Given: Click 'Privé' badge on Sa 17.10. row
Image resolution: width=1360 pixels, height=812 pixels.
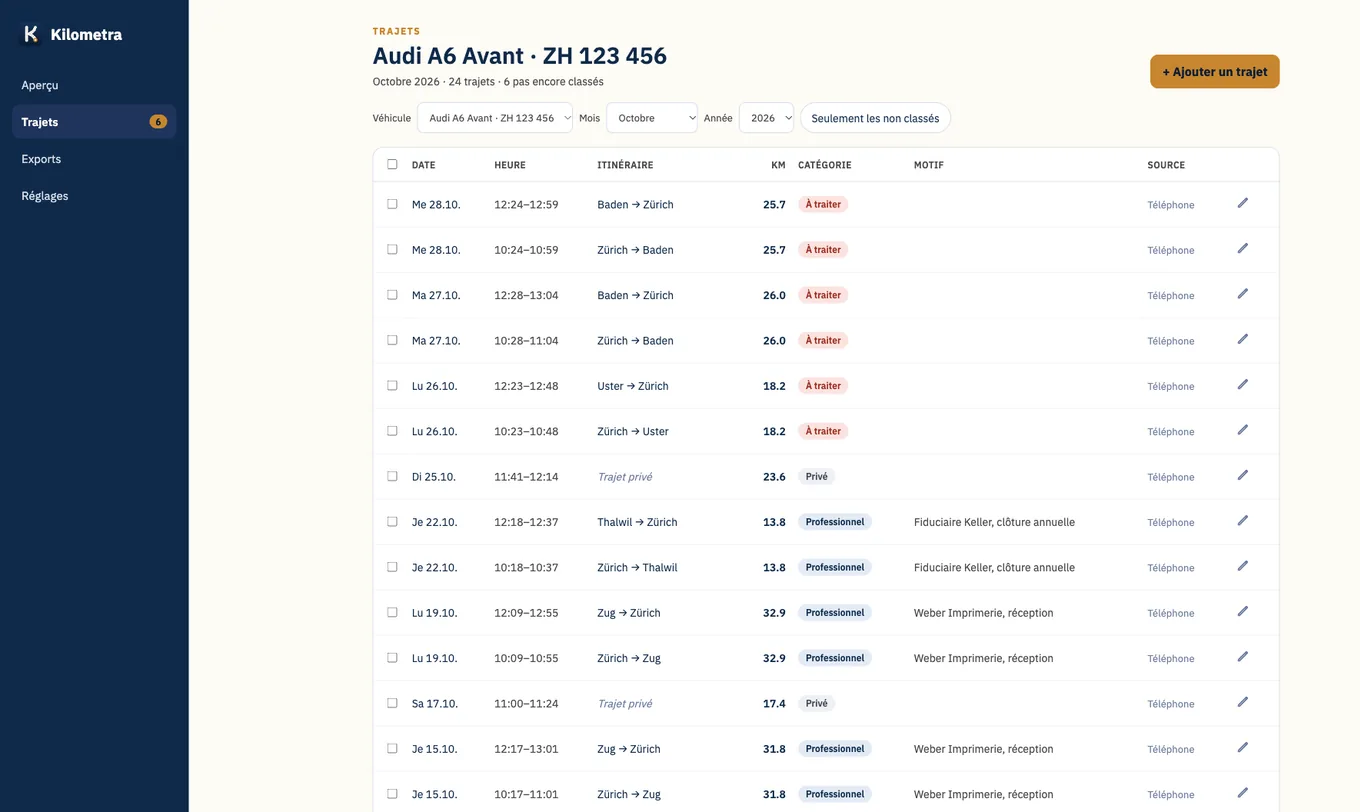Looking at the screenshot, I should [816, 703].
